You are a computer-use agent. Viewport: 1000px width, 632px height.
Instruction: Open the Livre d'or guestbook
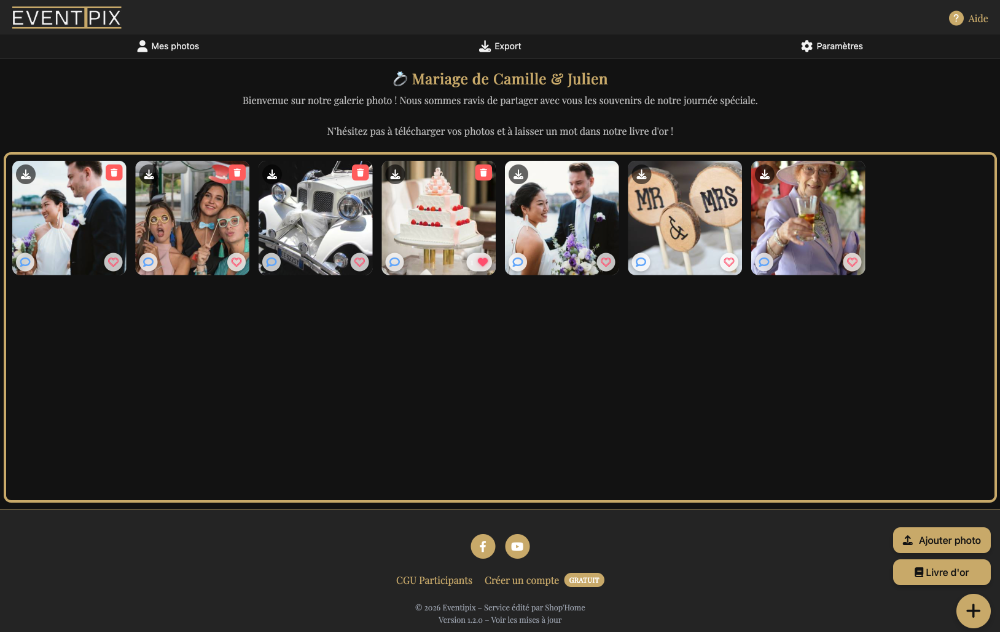941,572
